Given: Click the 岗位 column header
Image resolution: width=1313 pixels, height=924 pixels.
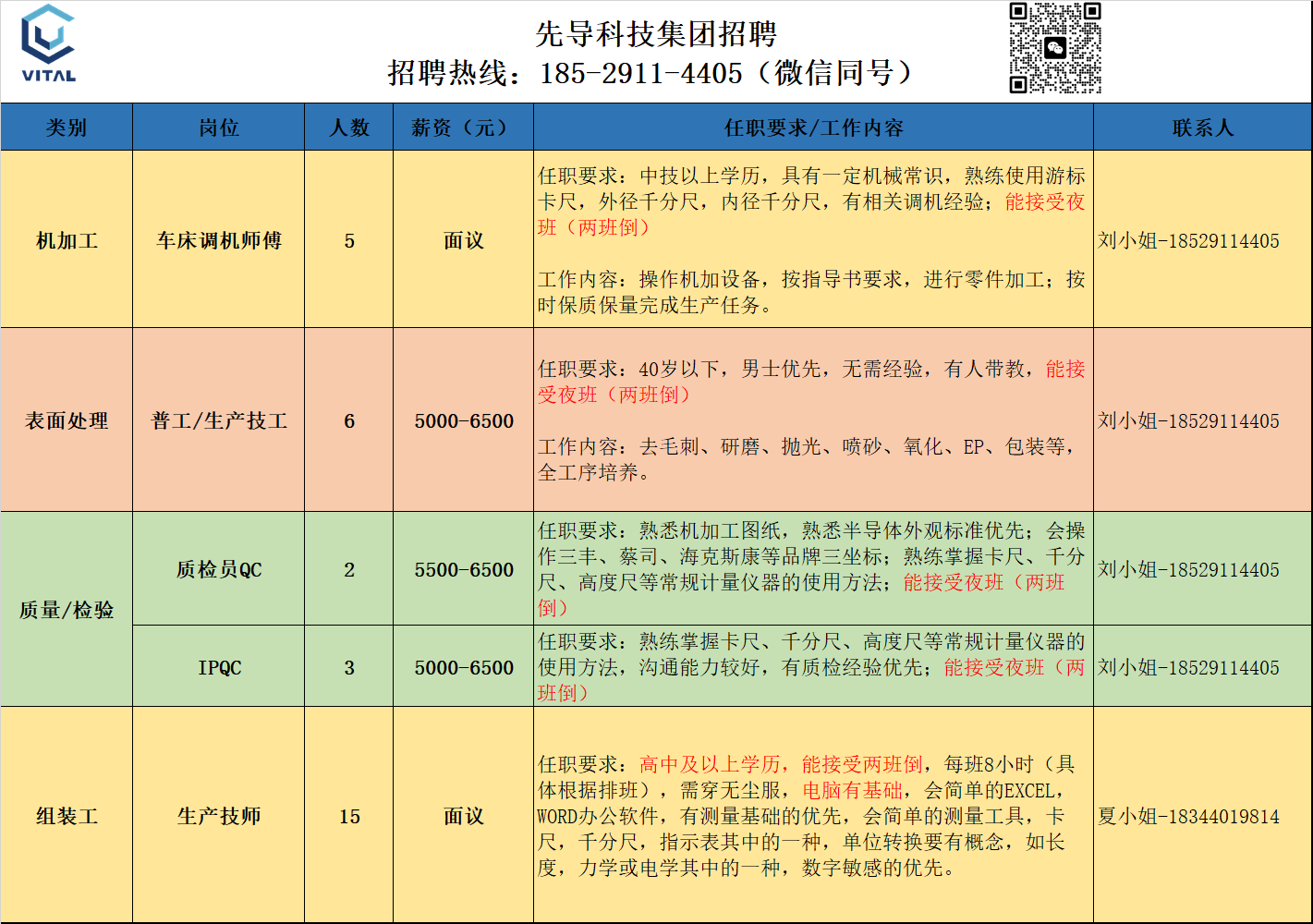Looking at the screenshot, I should point(219,128).
